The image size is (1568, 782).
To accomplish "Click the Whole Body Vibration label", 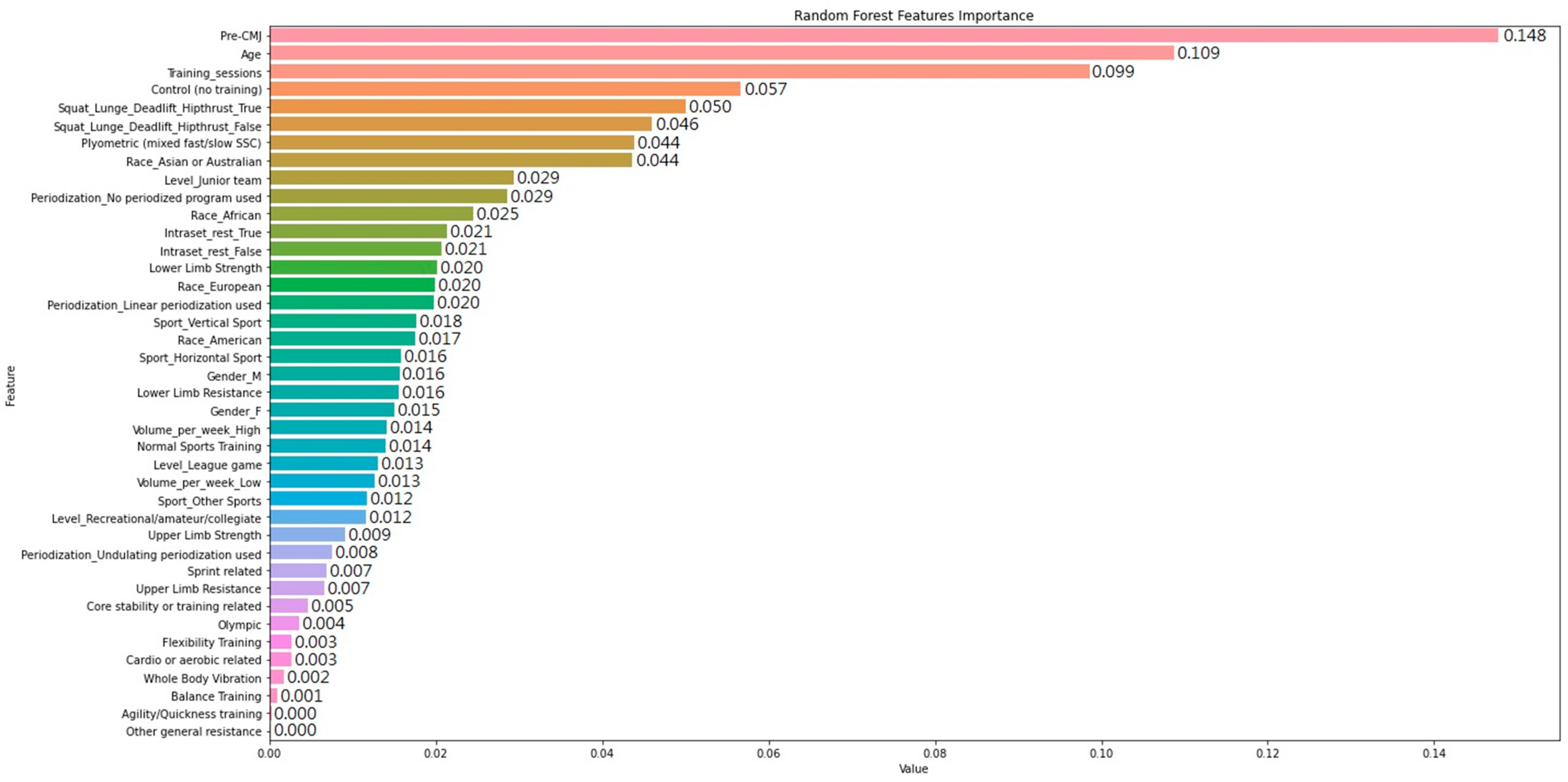I will coord(202,678).
